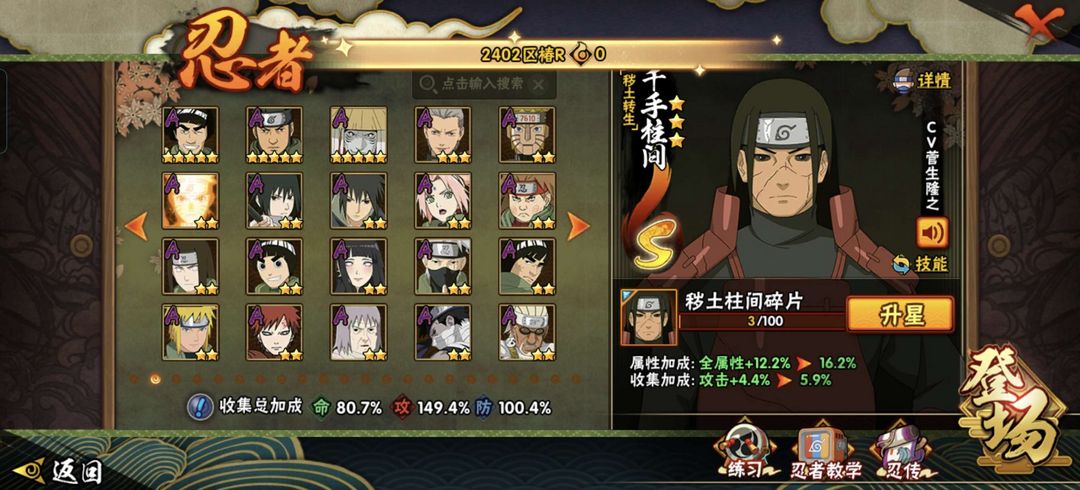Select the masked Kakashi ninja portrait
Screen dimensions: 1080x490
click(443, 266)
